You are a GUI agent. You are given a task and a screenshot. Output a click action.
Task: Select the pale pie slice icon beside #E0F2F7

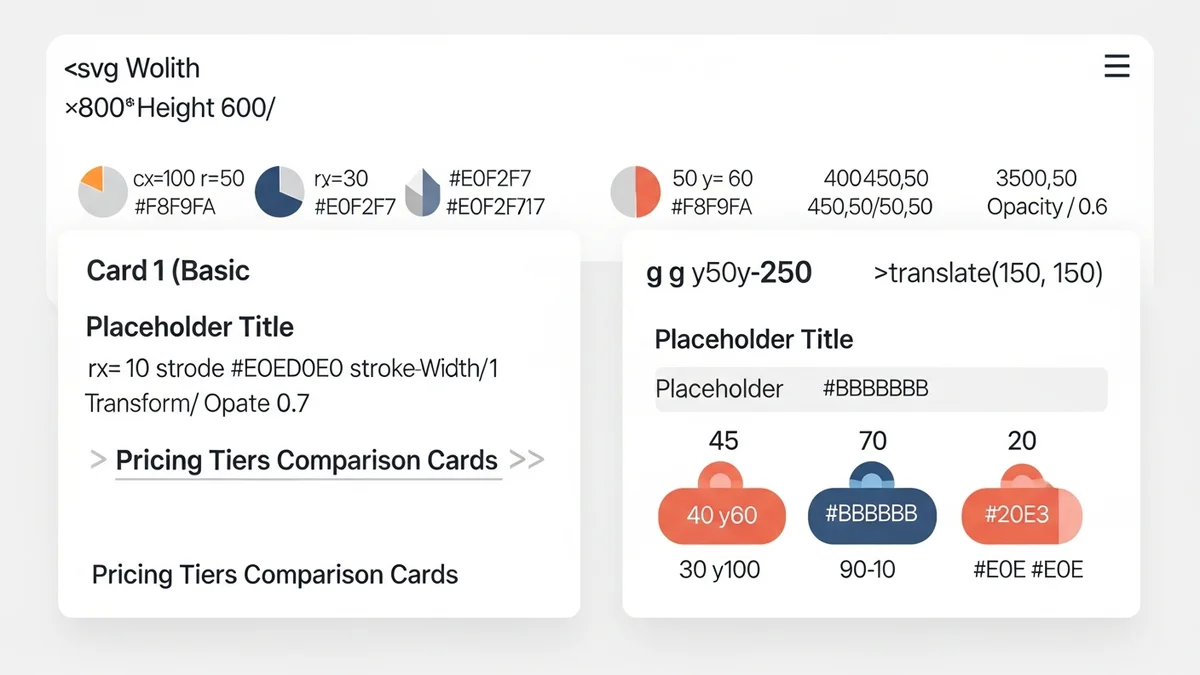pyautogui.click(x=422, y=190)
